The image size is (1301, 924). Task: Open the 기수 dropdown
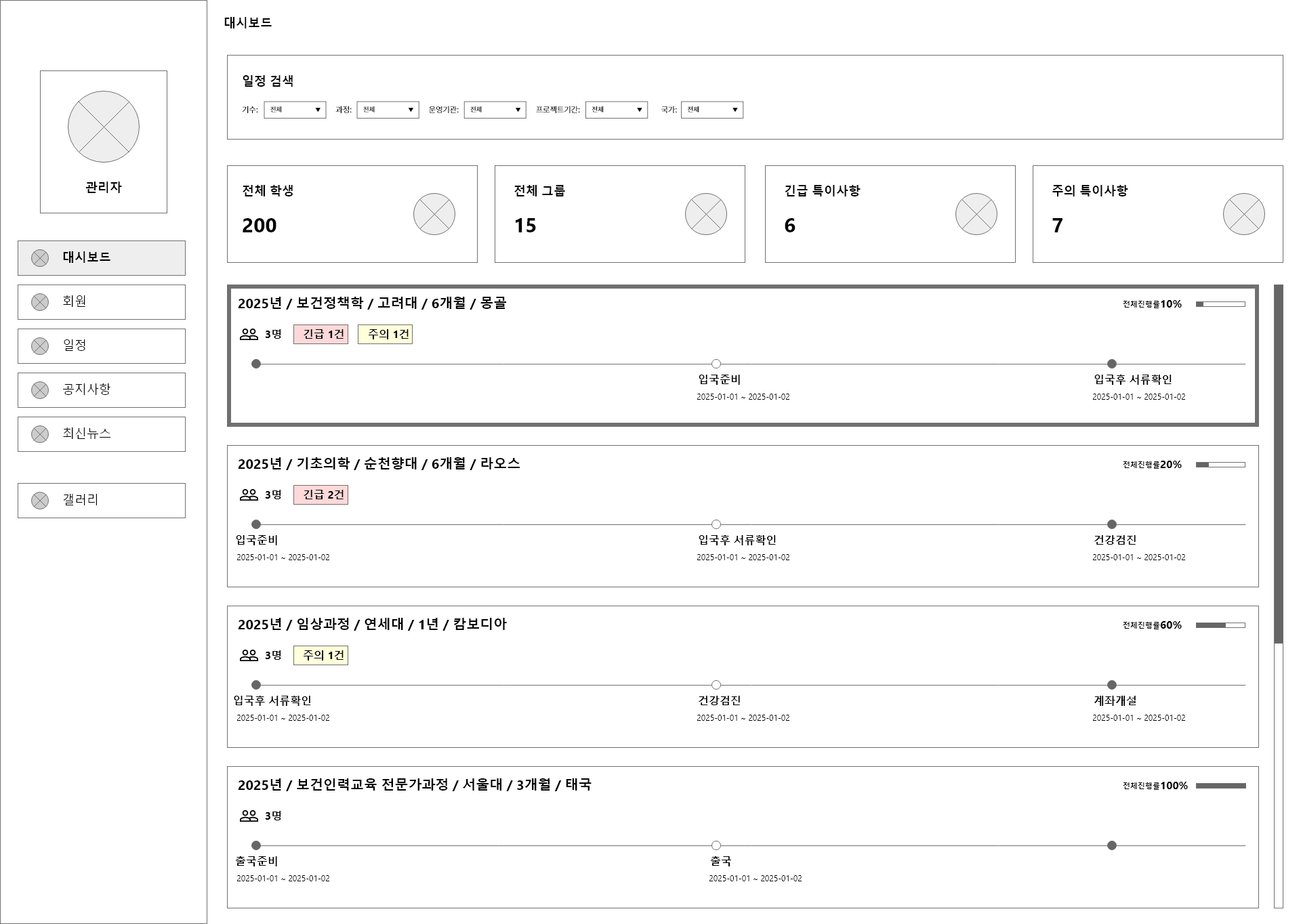[295, 110]
